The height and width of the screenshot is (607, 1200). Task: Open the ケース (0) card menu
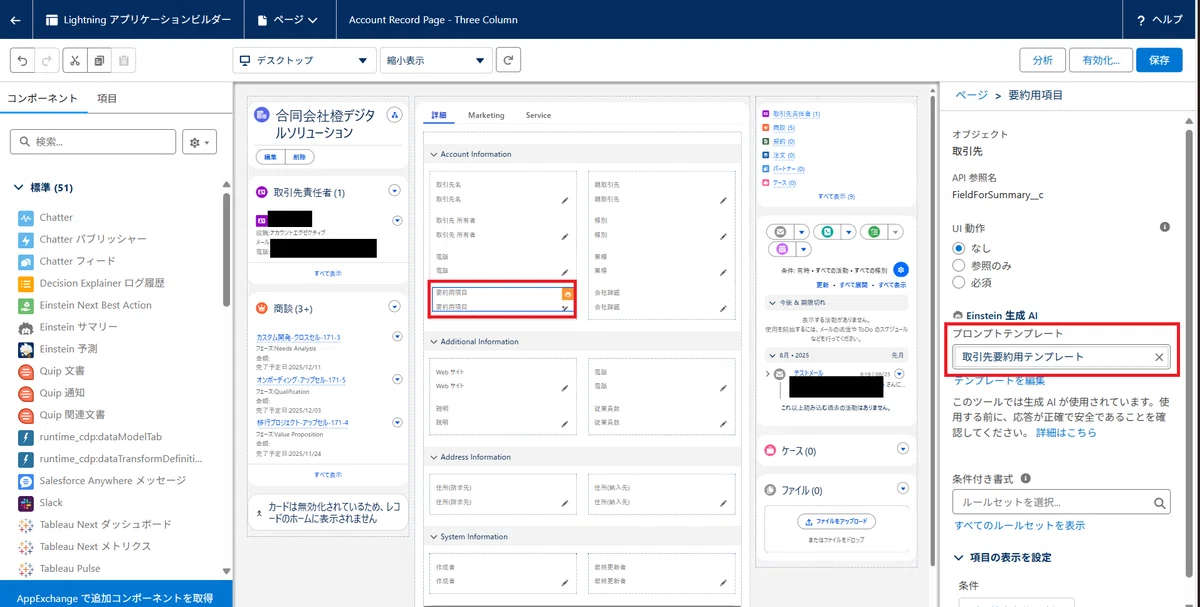903,450
